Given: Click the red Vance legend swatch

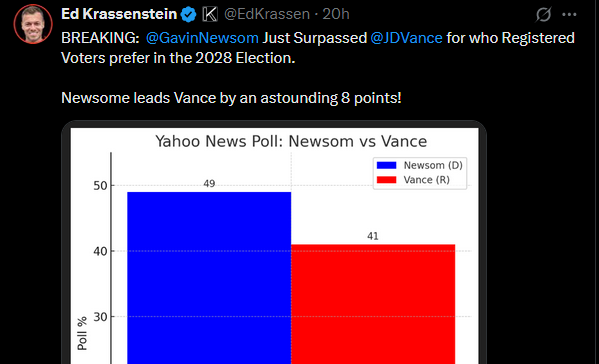Looking at the screenshot, I should point(387,180).
